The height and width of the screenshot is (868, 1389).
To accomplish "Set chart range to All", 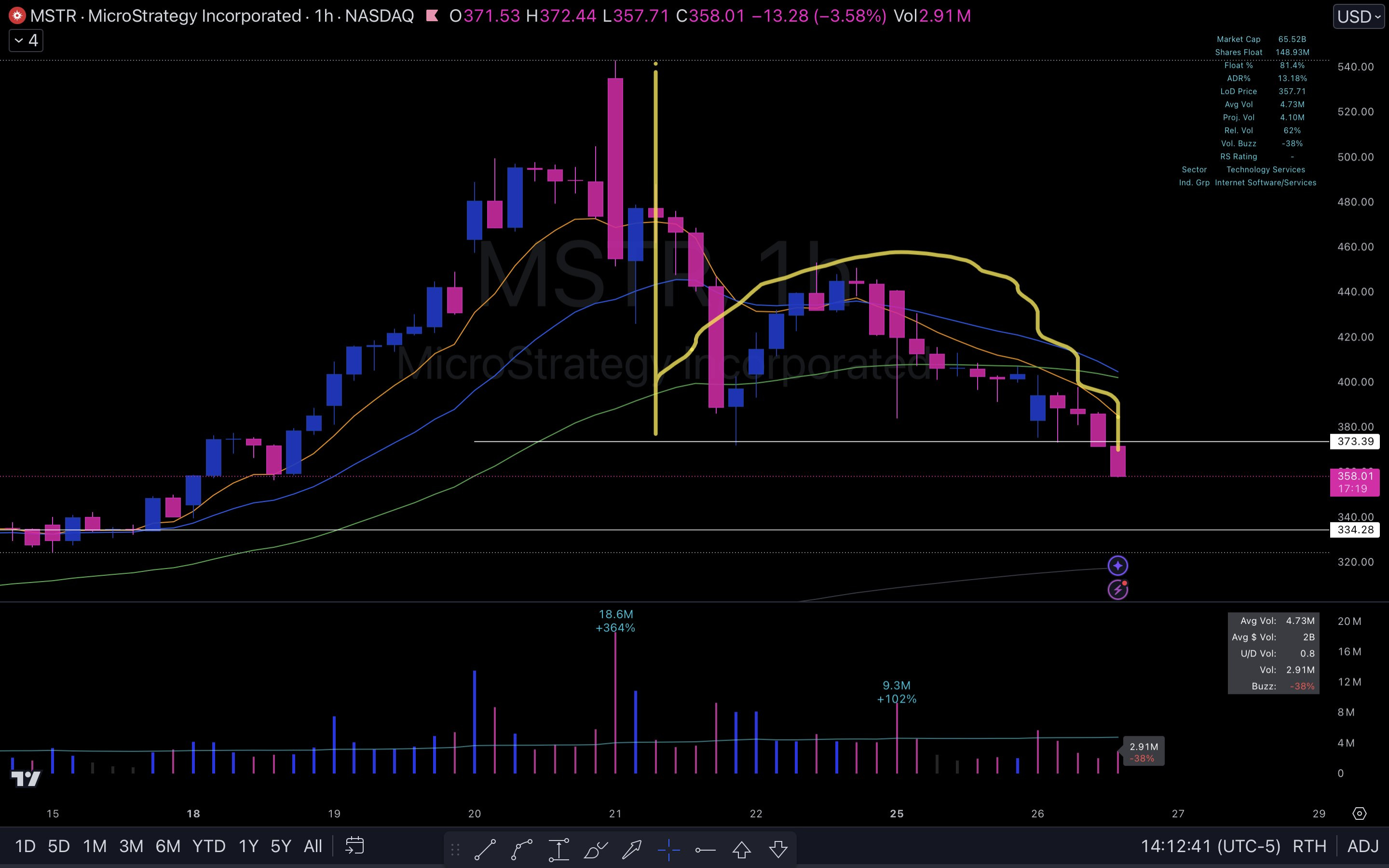I will [x=313, y=846].
